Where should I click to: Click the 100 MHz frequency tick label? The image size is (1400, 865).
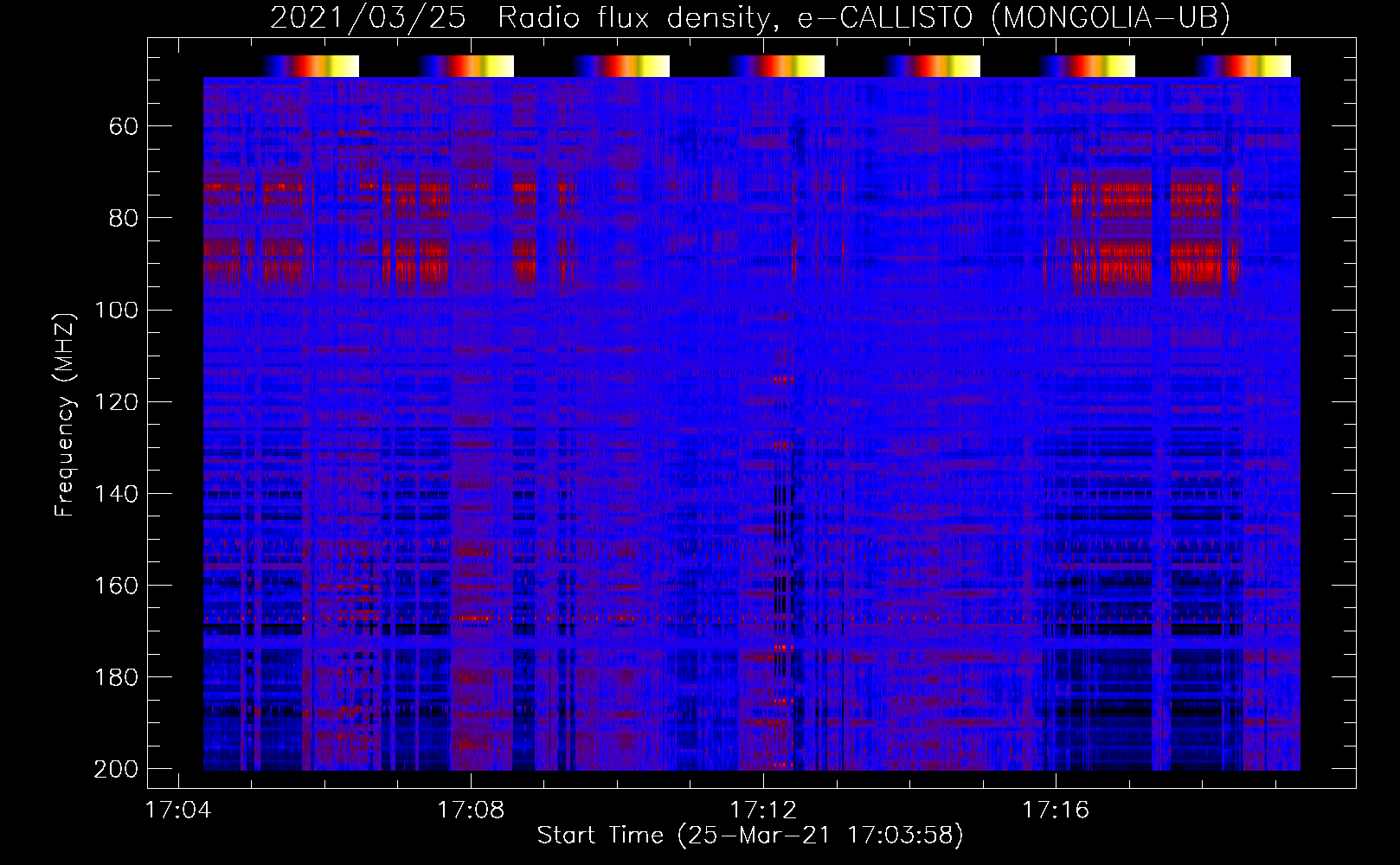click(x=116, y=310)
